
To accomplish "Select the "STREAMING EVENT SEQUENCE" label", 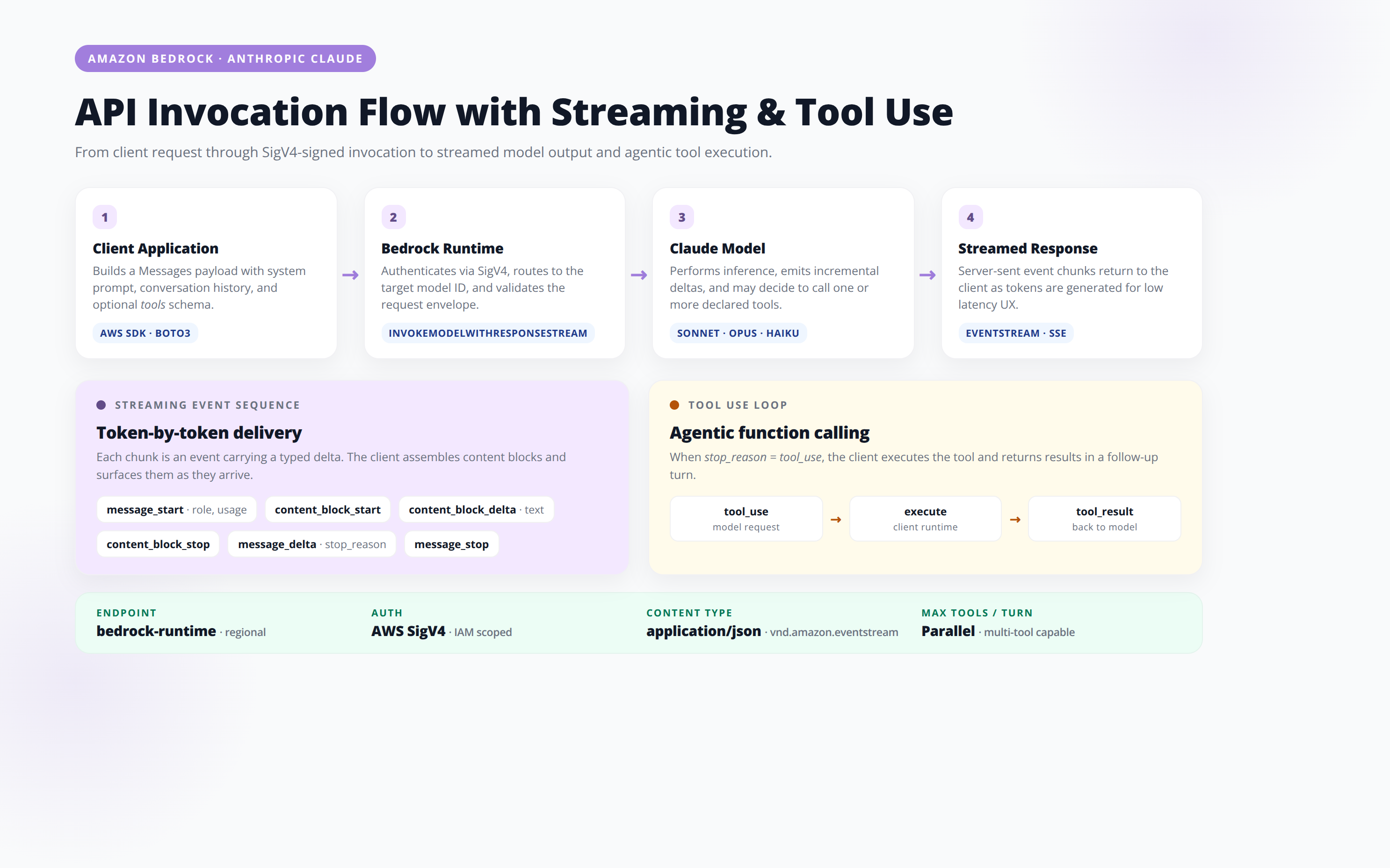I will 207,405.
